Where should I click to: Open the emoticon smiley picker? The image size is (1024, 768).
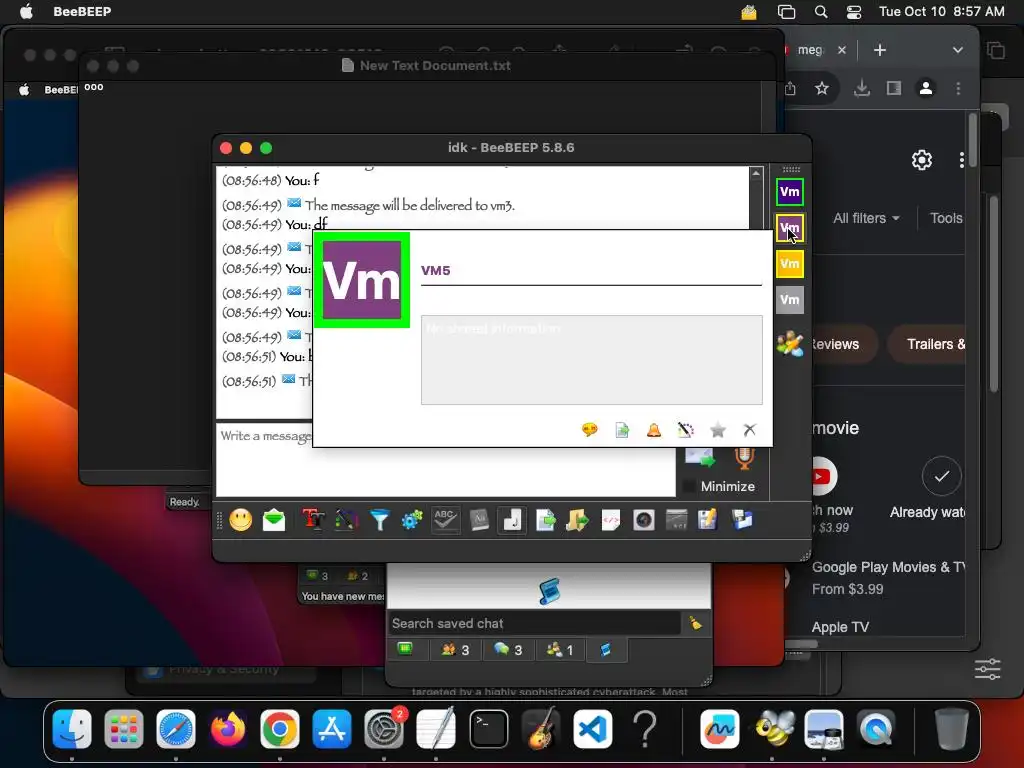[x=240, y=520]
